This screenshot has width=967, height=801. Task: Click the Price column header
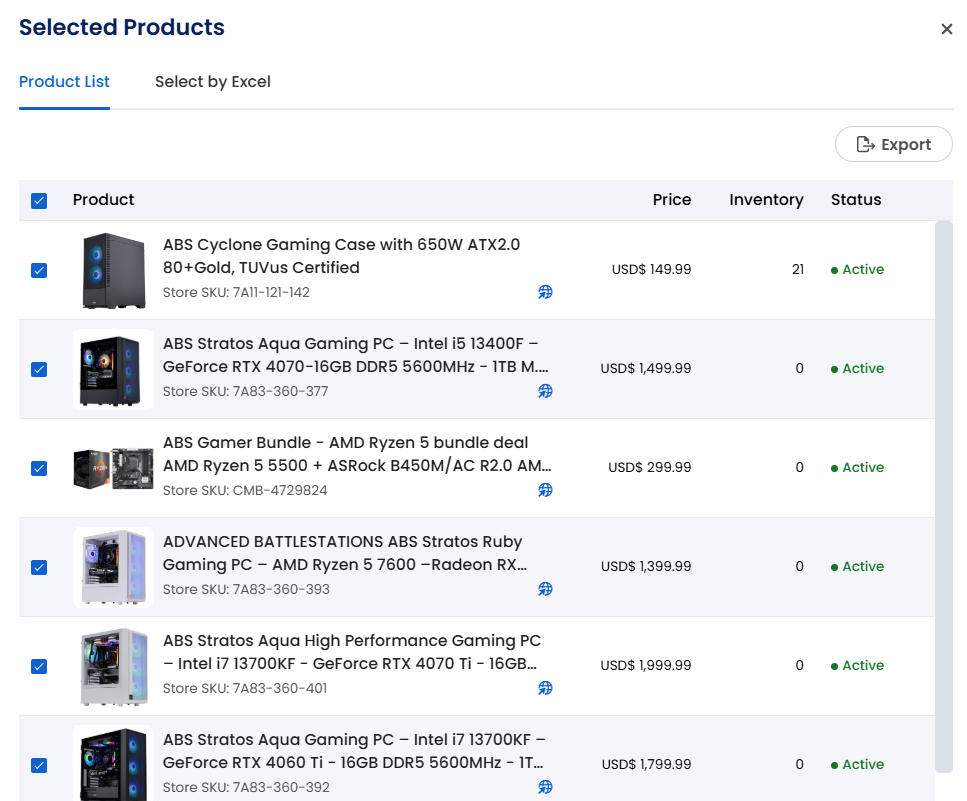point(672,200)
